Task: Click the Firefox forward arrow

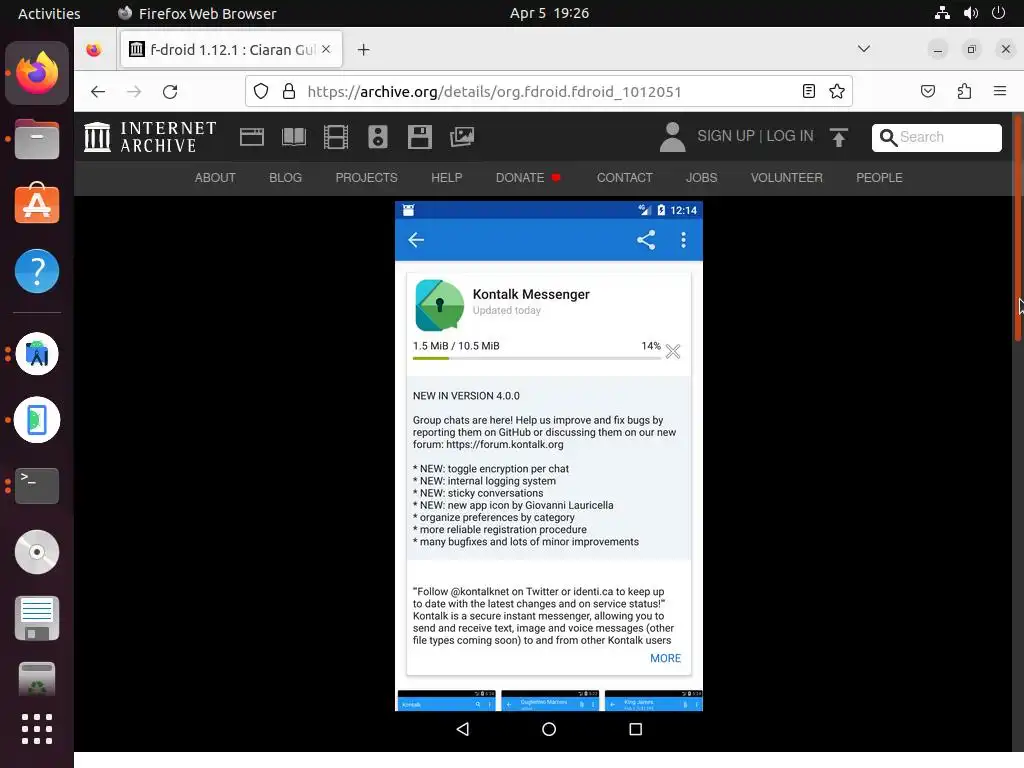Action: (134, 91)
